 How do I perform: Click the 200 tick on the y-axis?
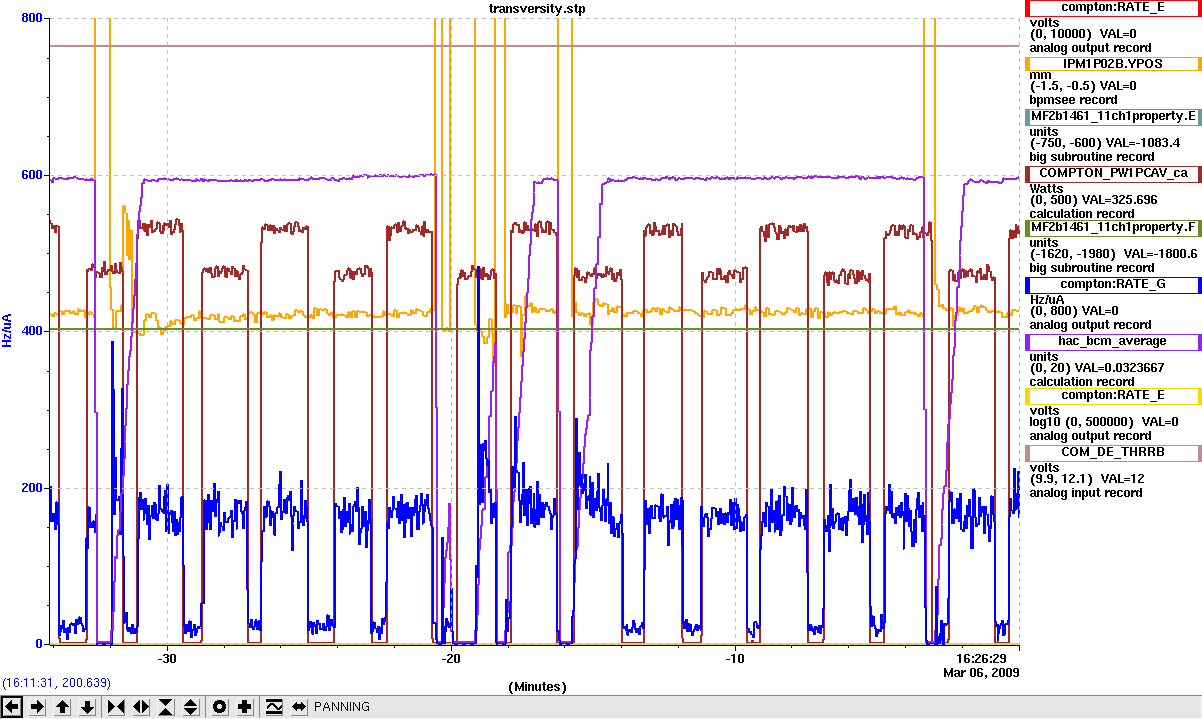[31, 488]
